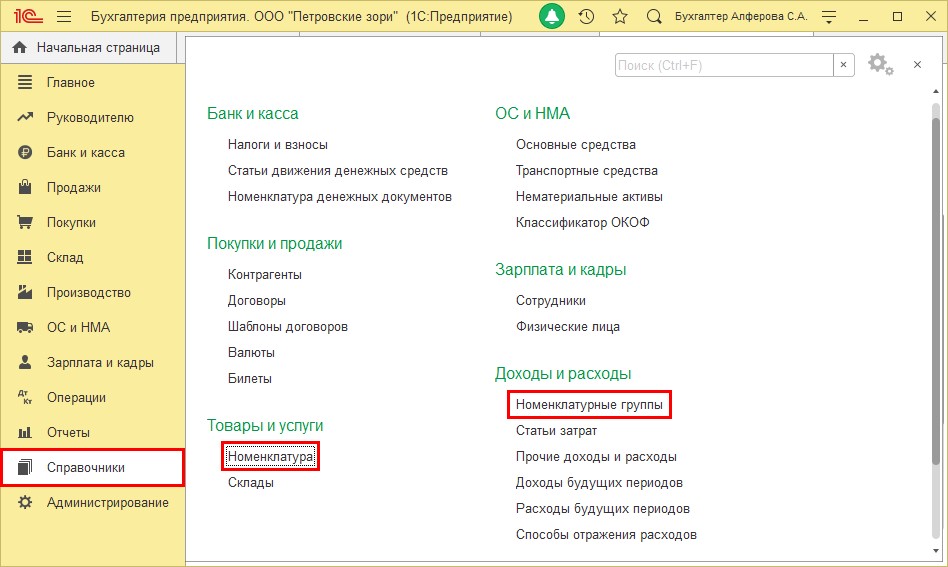The height and width of the screenshot is (567, 948).
Task: Clear the search field with x button
Action: tap(843, 65)
